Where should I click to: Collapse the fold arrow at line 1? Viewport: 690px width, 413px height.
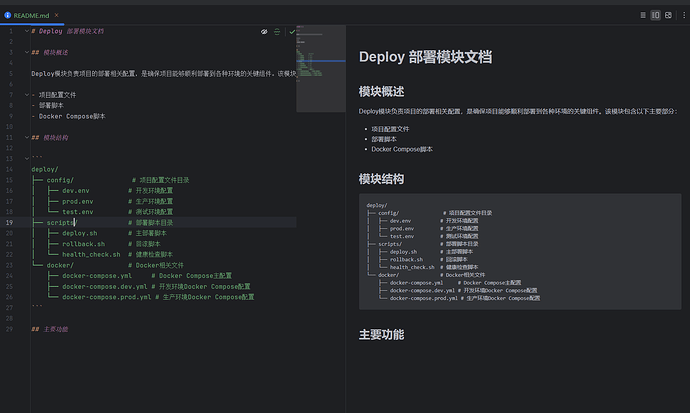[x=26, y=31]
